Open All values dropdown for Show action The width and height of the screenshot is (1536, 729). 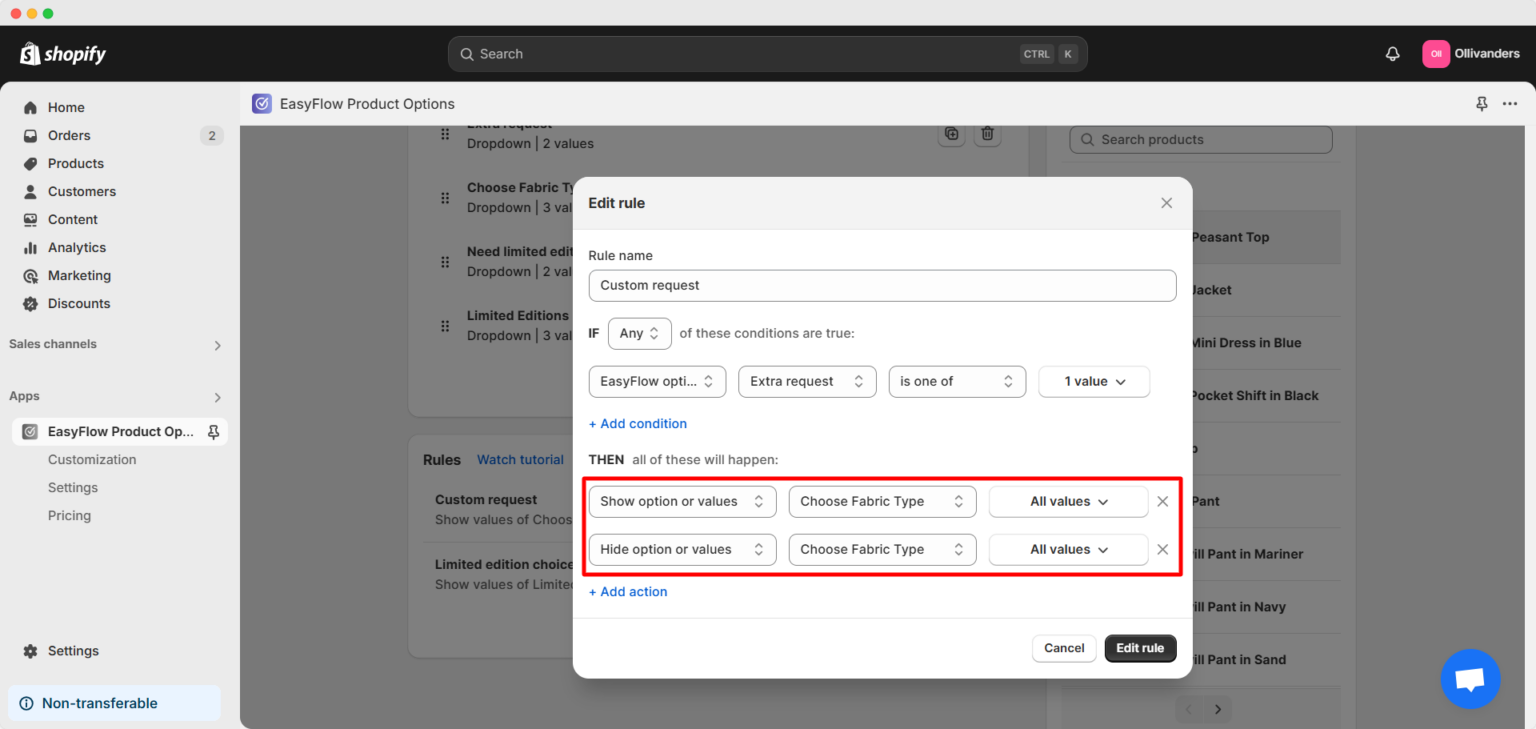coord(1068,501)
